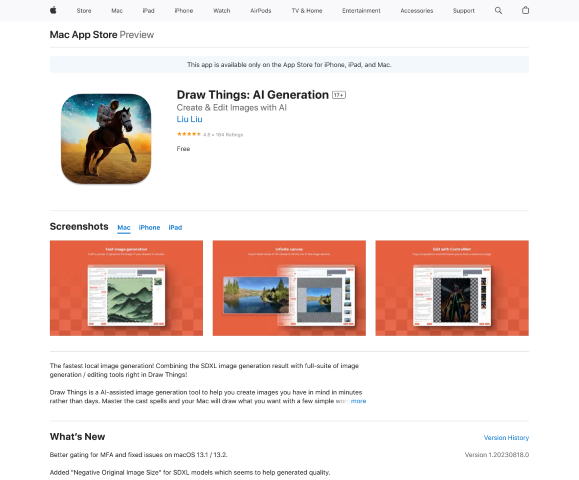
Task: Click the Apple logo icon
Action: (x=53, y=10)
